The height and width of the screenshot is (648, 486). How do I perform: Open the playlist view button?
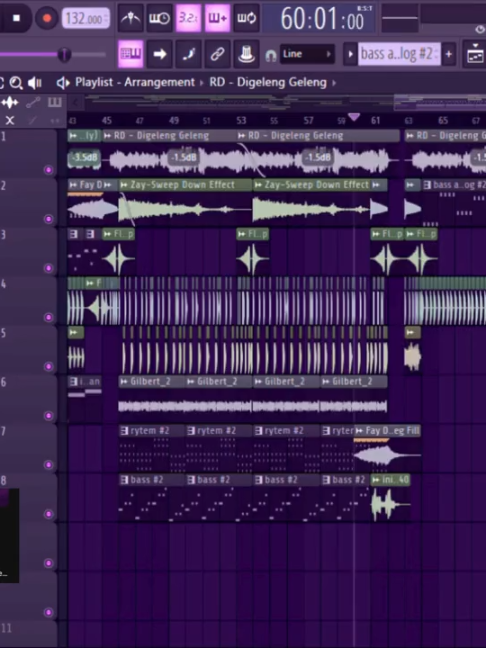[x=131, y=54]
